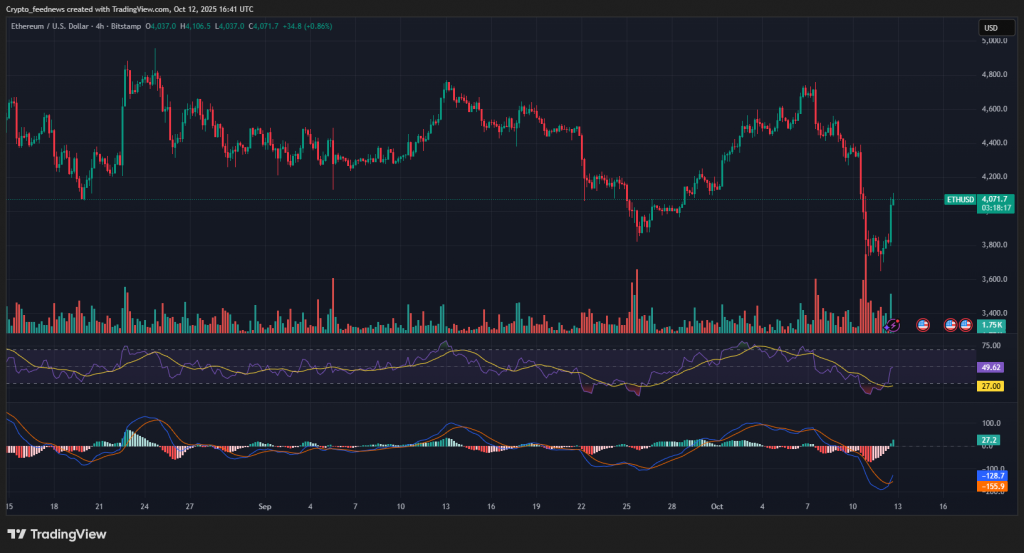Click the 75.00 RSI axis level
Screen dimensions: 1024x553
tap(991, 345)
